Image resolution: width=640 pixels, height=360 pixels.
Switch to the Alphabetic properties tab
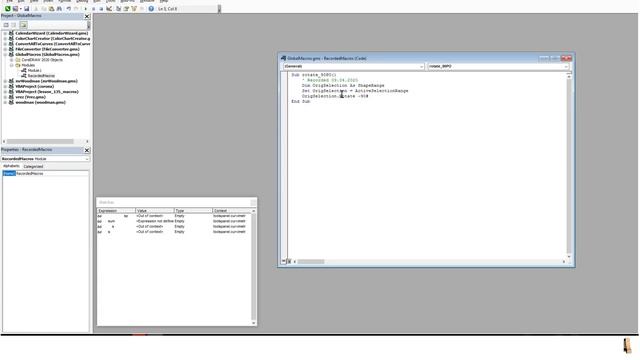pyautogui.click(x=11, y=166)
